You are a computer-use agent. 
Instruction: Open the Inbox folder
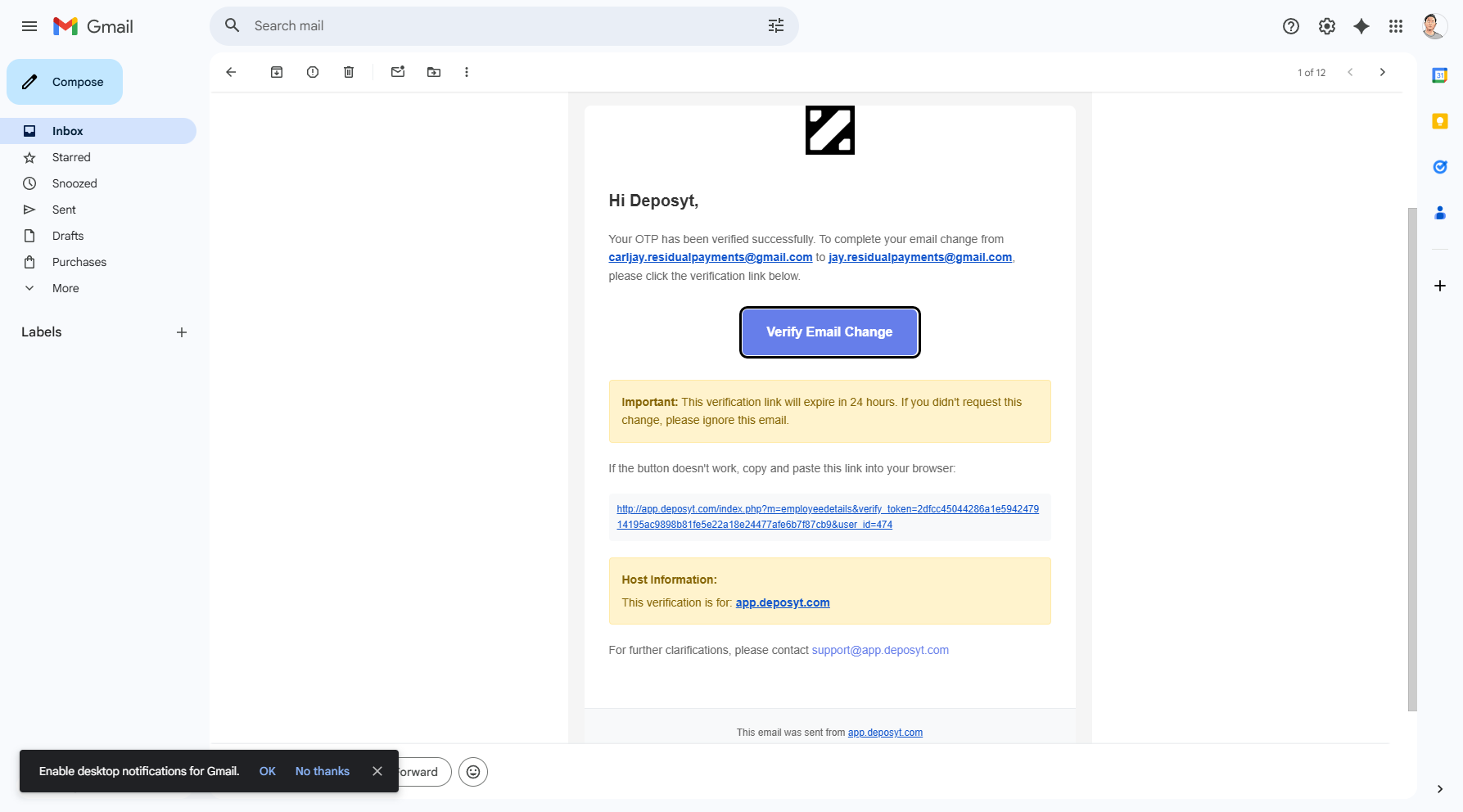tap(98, 131)
